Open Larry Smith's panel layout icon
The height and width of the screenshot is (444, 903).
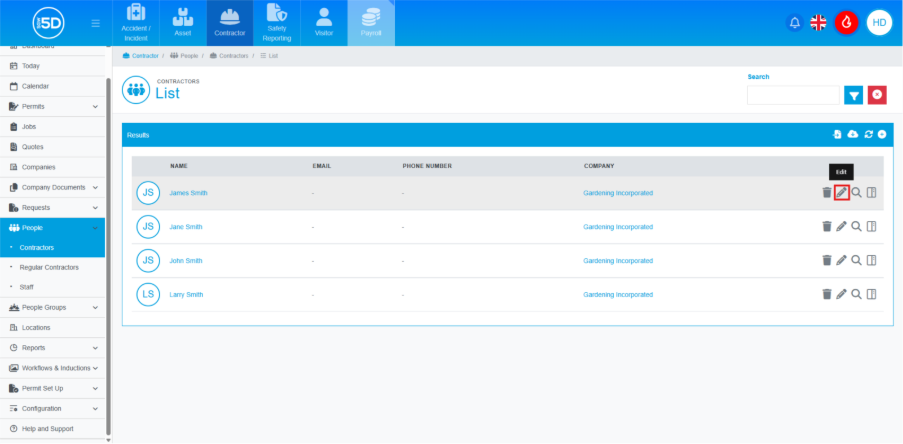871,294
